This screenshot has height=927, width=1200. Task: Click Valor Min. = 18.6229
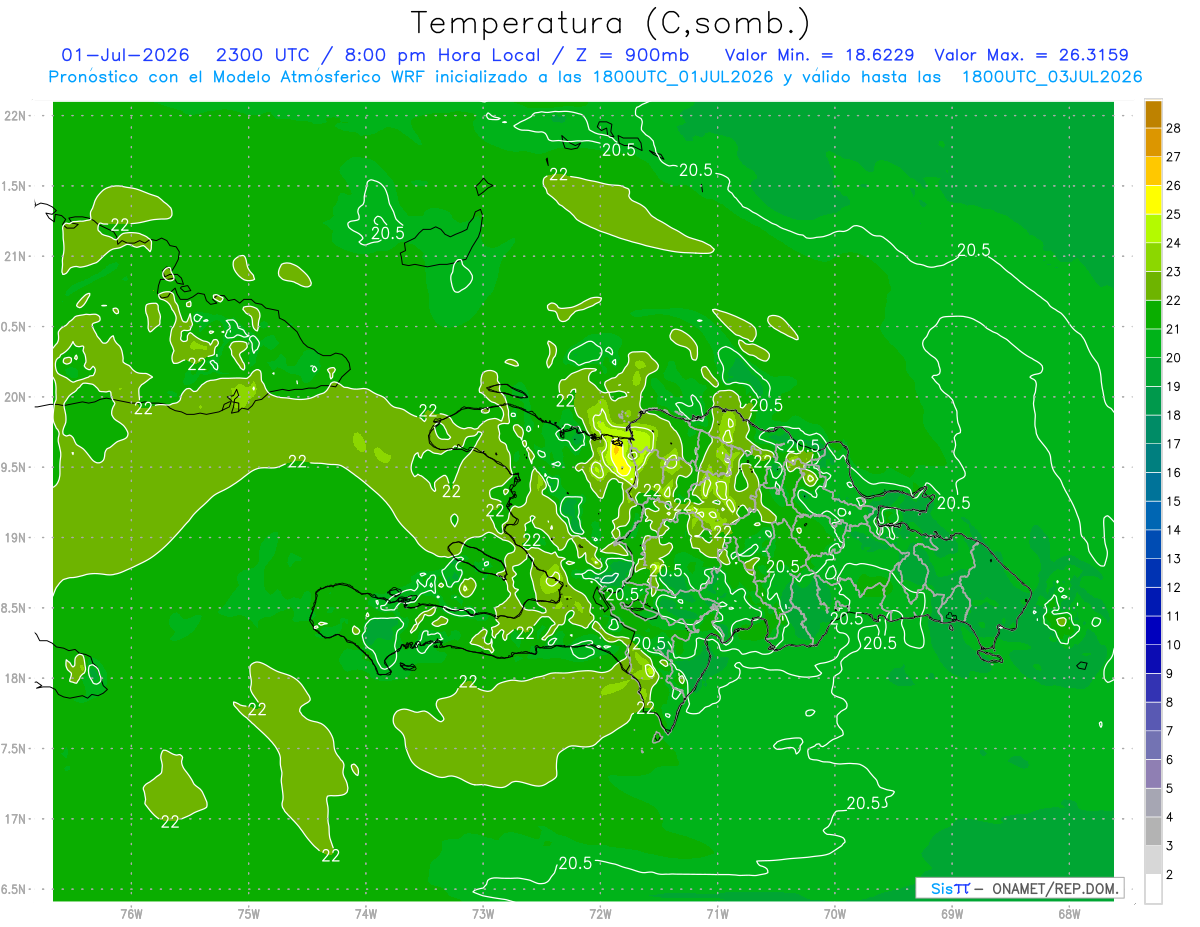point(819,55)
